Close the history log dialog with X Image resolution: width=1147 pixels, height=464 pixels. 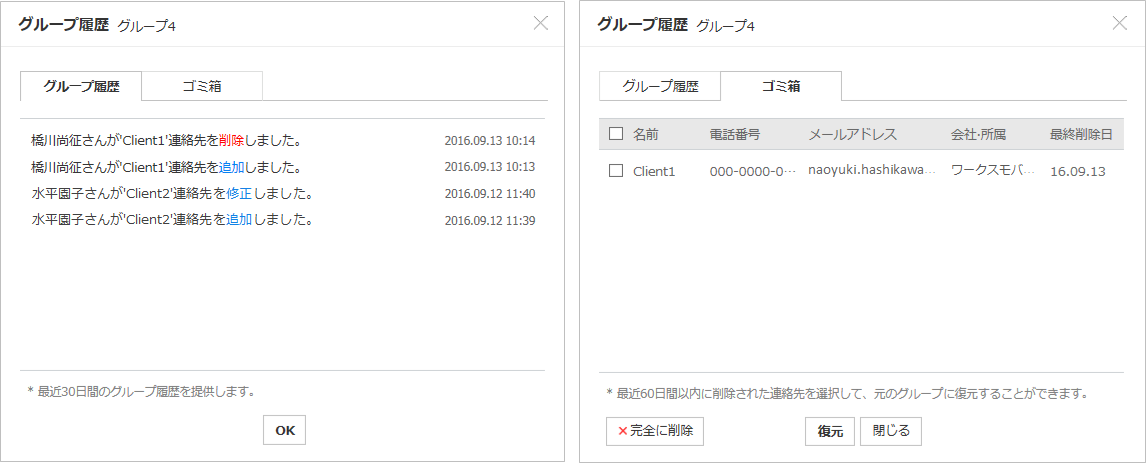541,23
